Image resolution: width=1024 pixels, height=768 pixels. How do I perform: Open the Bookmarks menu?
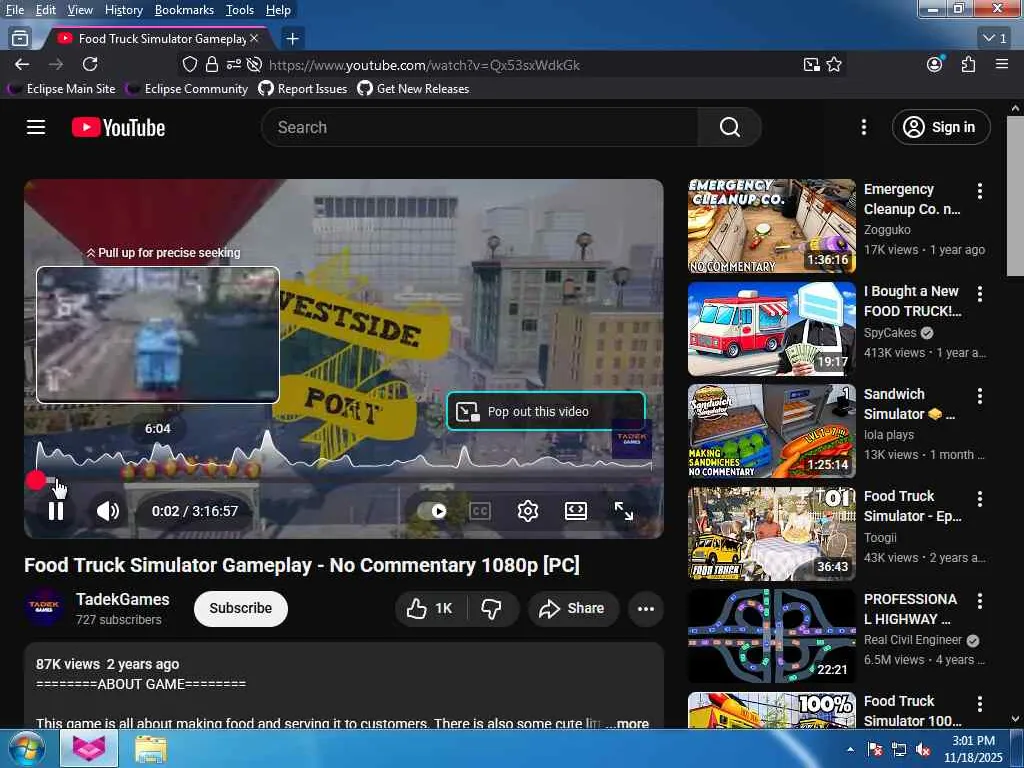(184, 10)
